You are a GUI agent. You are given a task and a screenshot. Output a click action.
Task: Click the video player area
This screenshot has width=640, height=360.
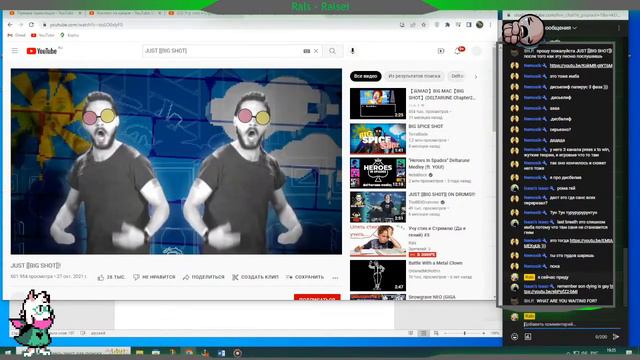point(176,161)
